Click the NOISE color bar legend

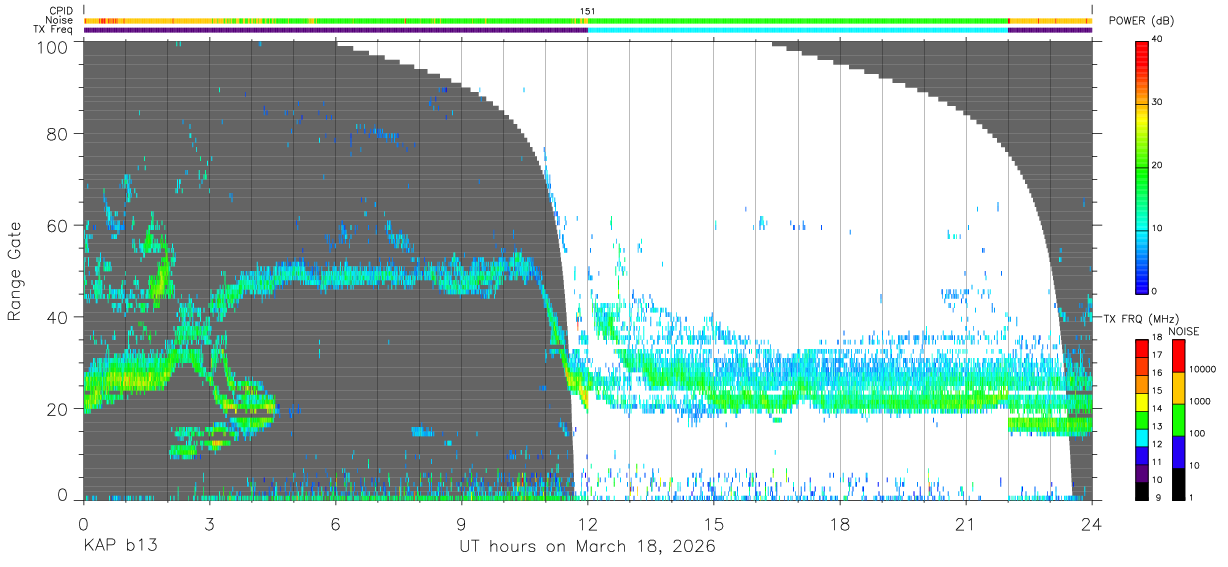[1178, 418]
